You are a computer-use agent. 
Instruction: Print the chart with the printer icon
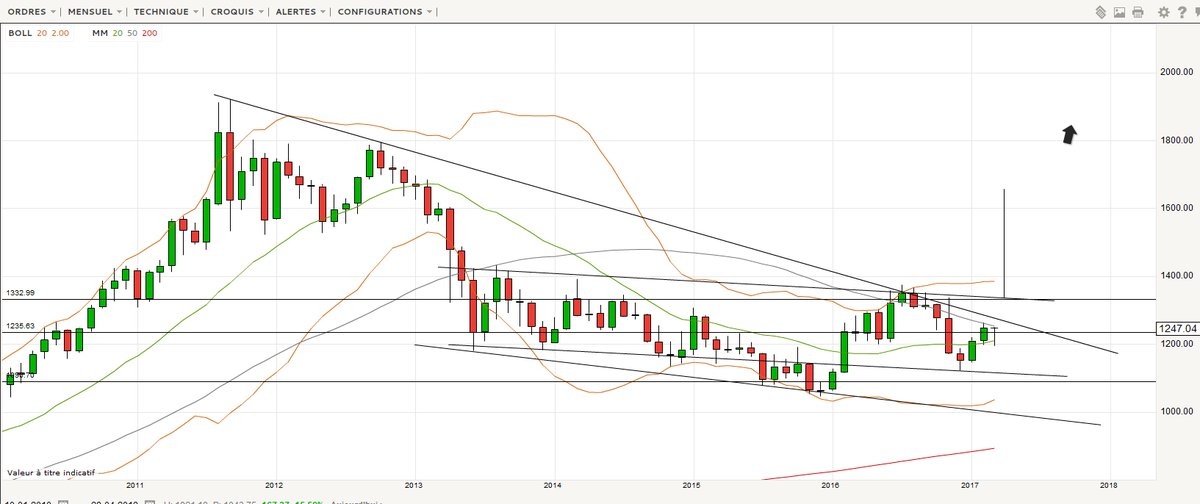[1139, 12]
